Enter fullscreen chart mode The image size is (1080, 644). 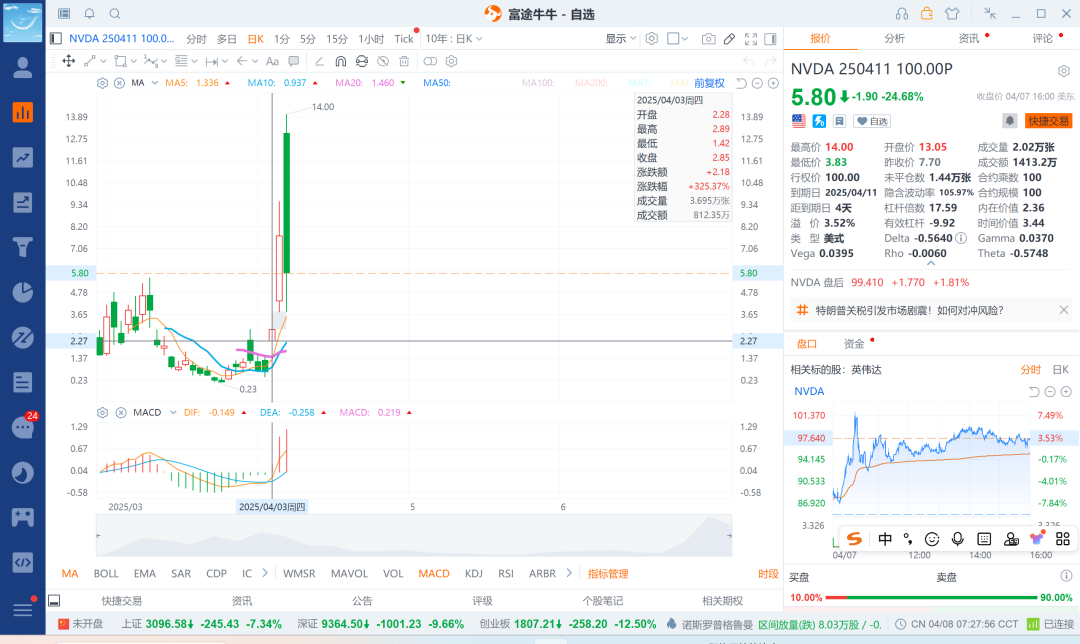pos(751,39)
